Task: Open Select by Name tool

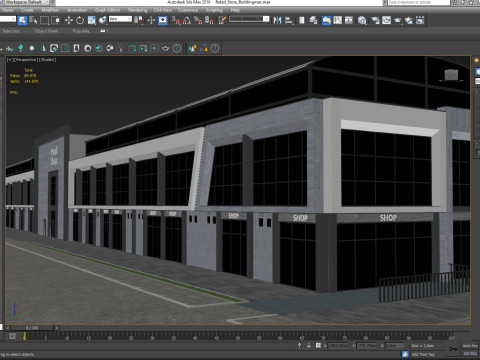Action: 33,20
